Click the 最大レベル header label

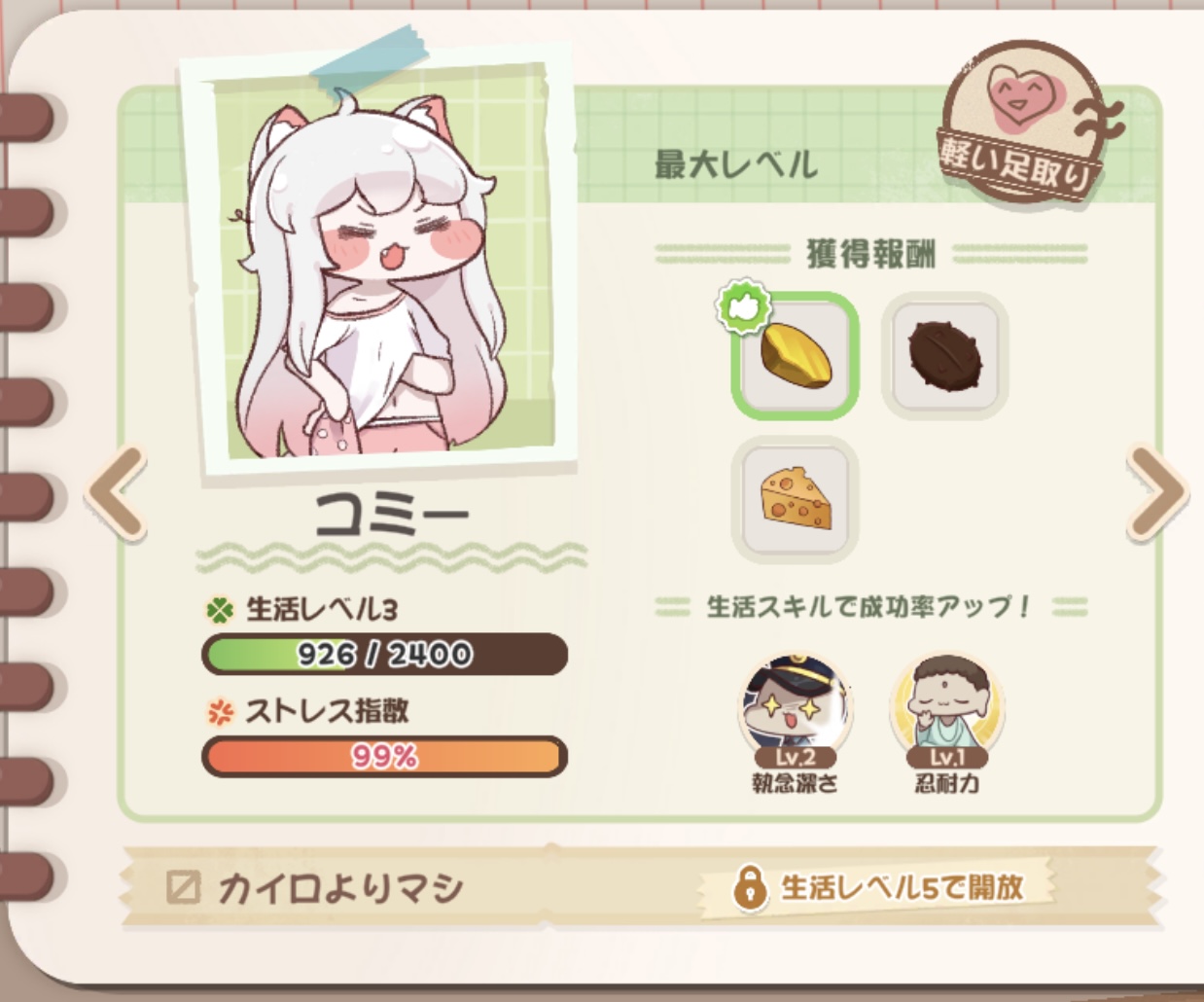[x=736, y=164]
